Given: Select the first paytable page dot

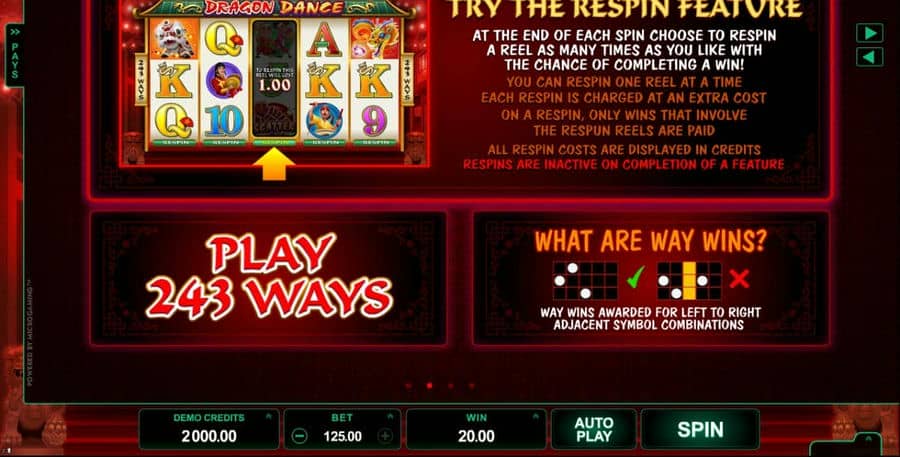Looking at the screenshot, I should click(x=408, y=386).
